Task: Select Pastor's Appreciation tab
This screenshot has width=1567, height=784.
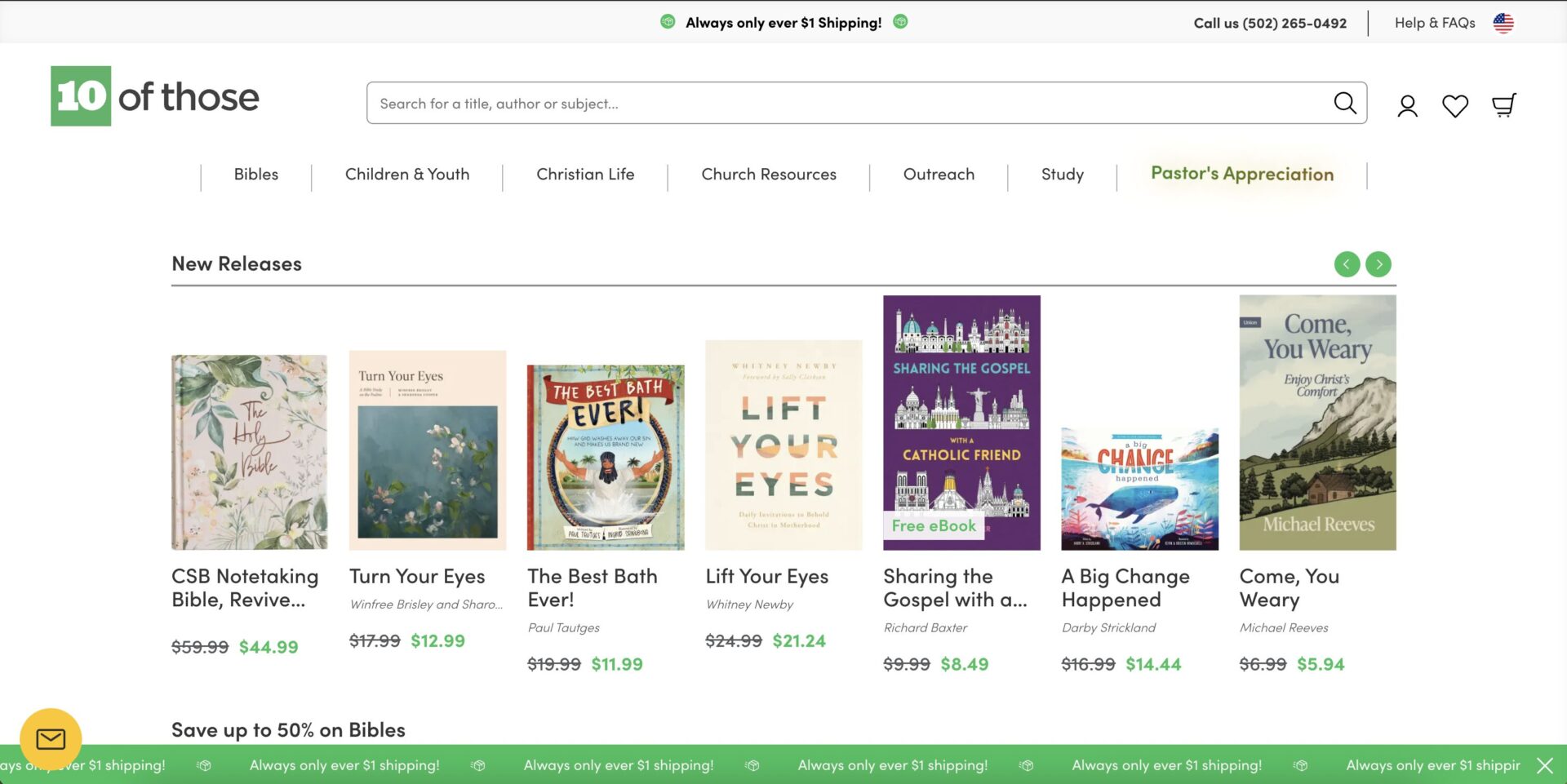Action: 1241,174
